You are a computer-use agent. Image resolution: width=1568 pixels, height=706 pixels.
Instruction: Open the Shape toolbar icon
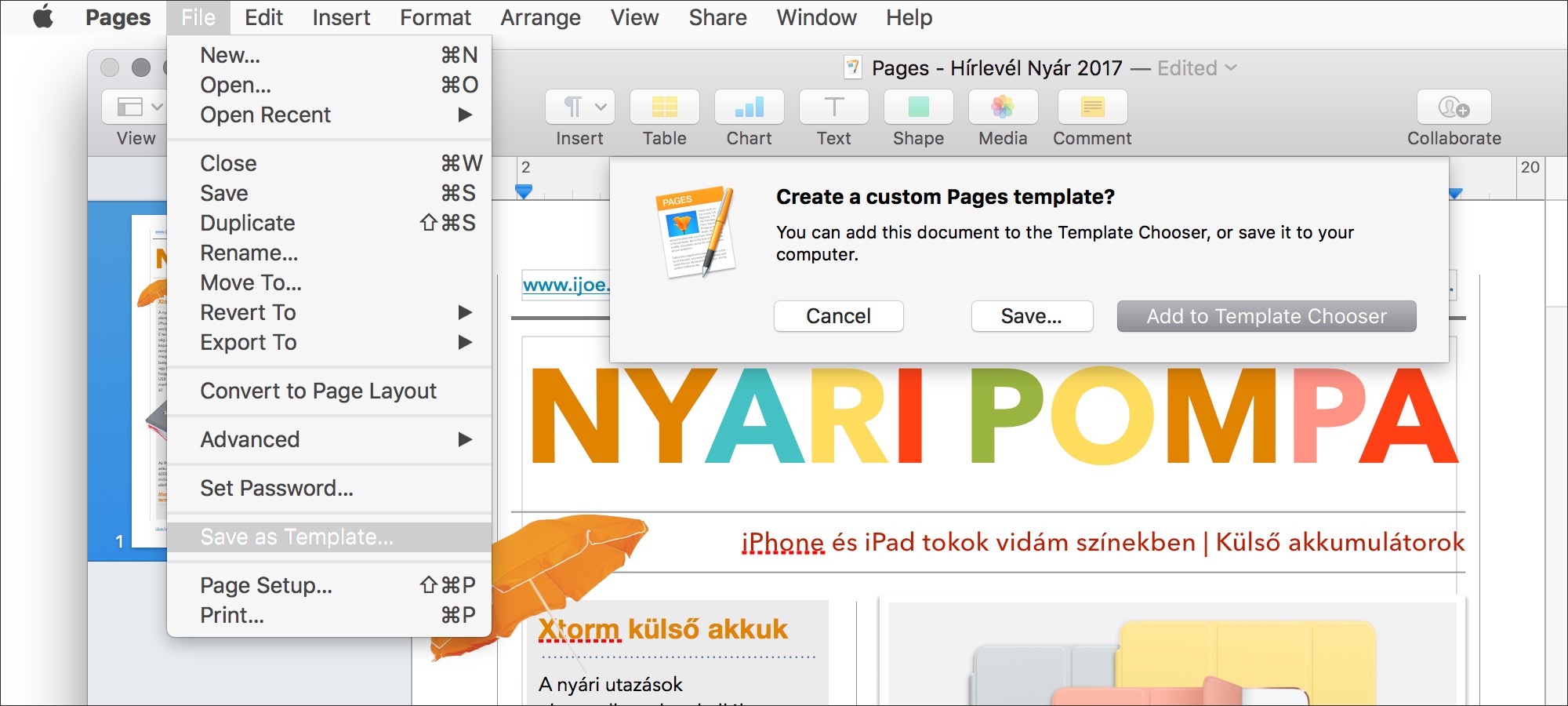pyautogui.click(x=918, y=107)
